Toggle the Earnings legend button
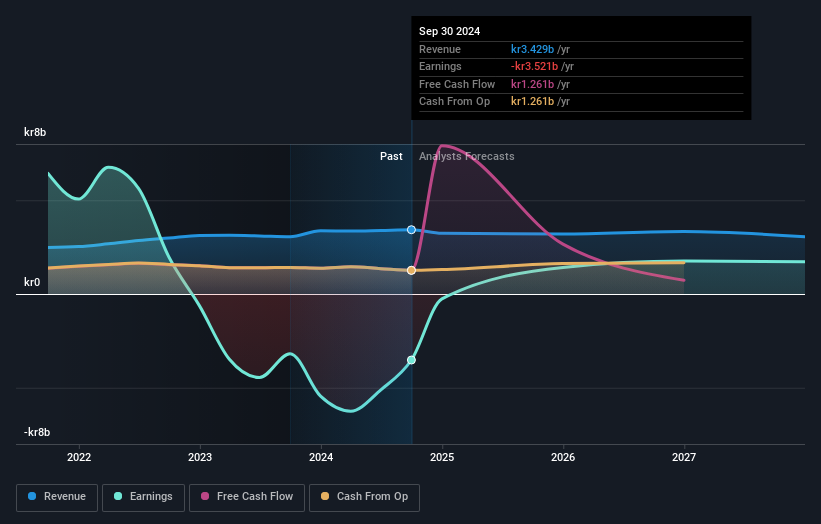Image resolution: width=821 pixels, height=524 pixels. [x=143, y=497]
